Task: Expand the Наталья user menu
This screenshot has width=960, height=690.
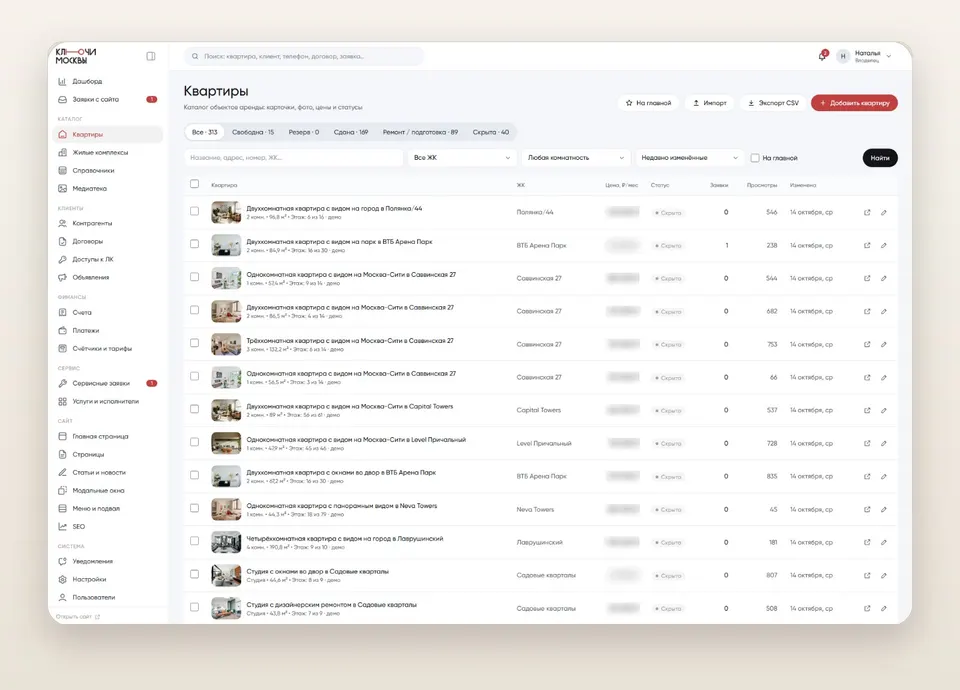Action: 864,56
